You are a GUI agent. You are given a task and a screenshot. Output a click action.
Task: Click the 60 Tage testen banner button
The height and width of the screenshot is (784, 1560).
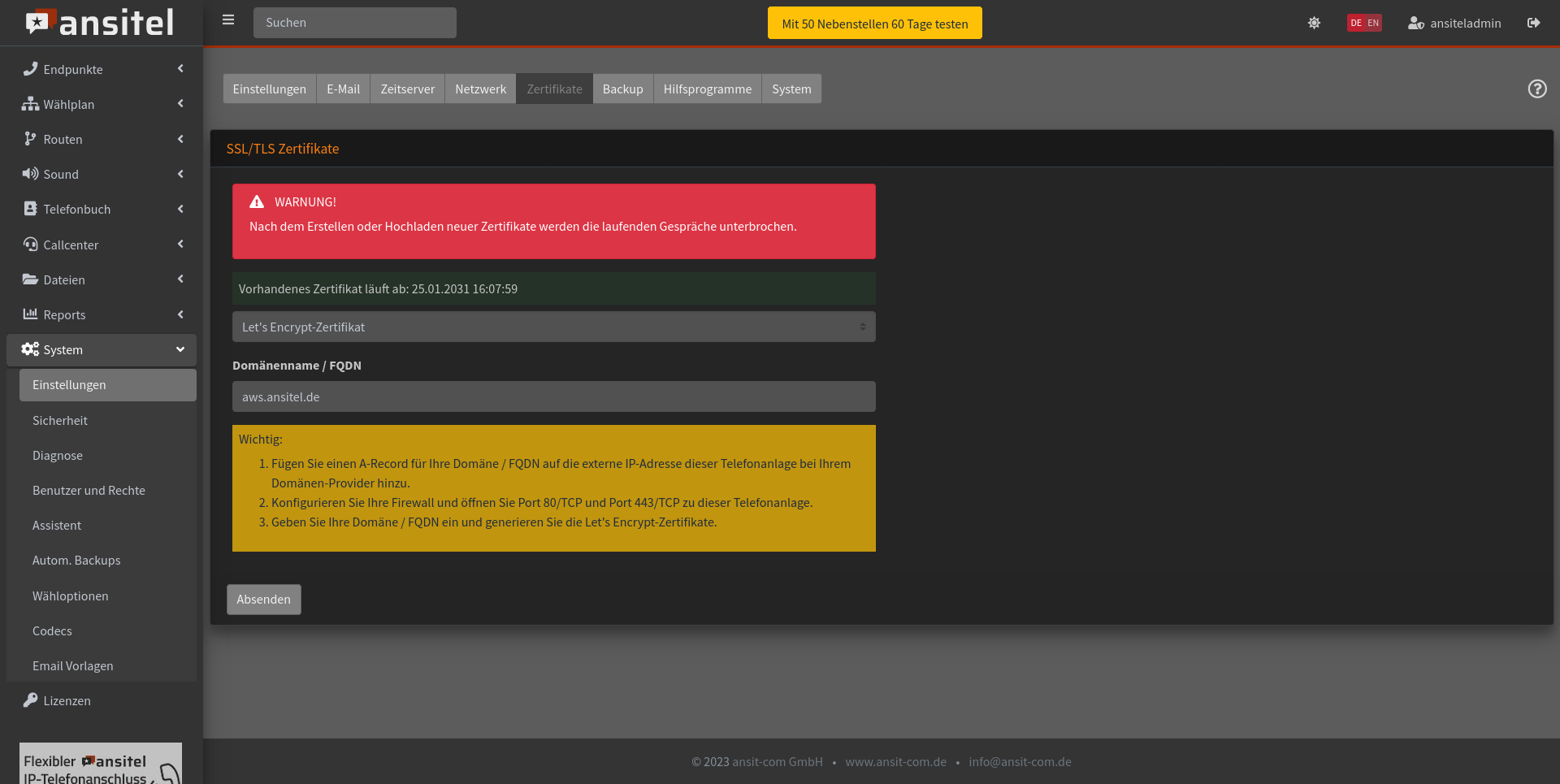pos(874,24)
